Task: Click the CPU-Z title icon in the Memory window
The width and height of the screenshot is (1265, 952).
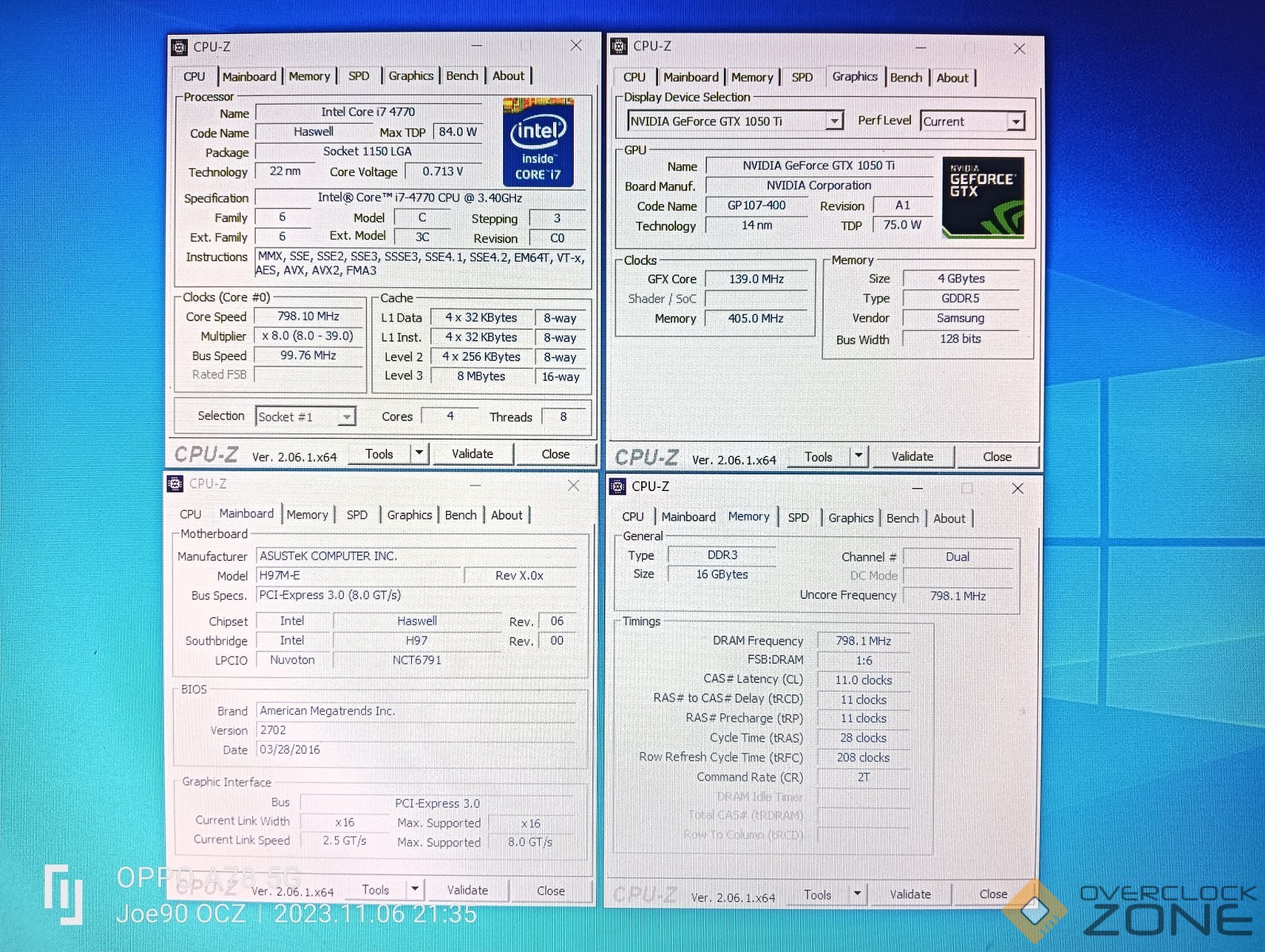Action: click(x=617, y=486)
